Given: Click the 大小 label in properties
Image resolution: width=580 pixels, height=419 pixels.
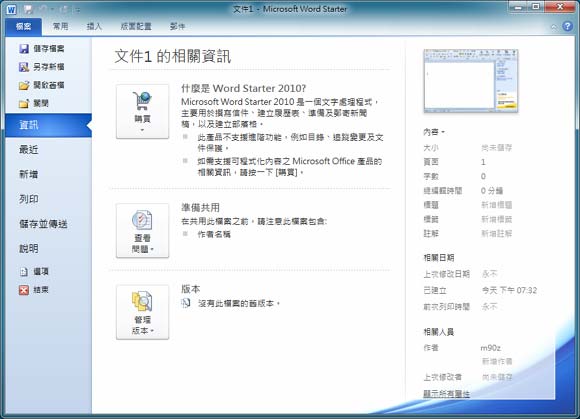Looking at the screenshot, I should 431,148.
